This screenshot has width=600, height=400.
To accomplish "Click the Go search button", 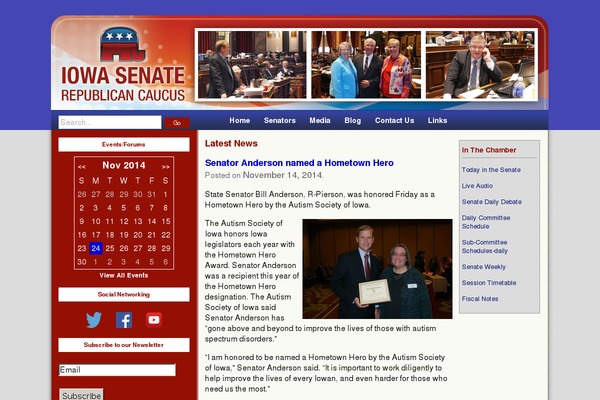I will click(177, 123).
